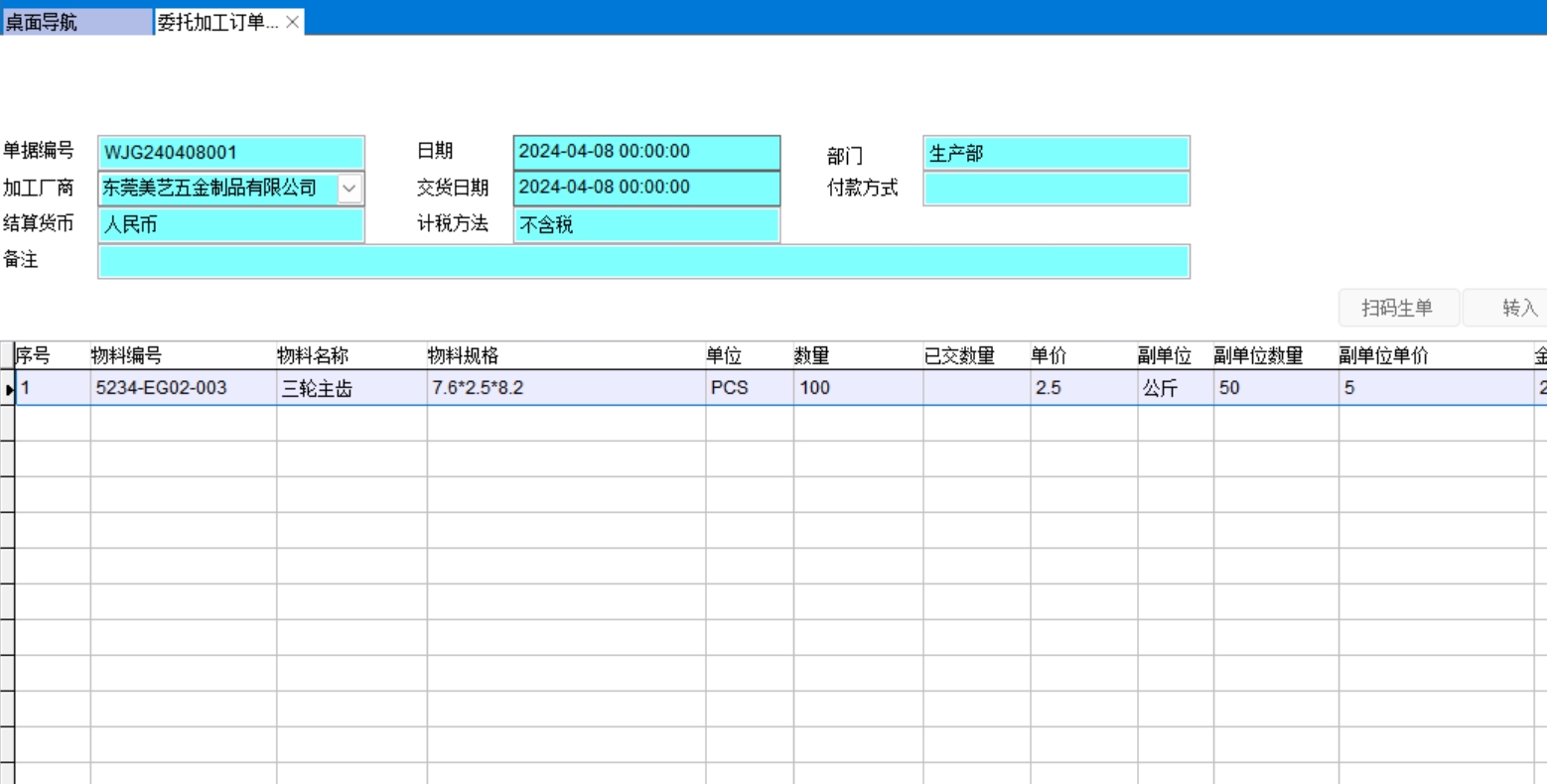This screenshot has width=1547, height=784.
Task: Select the row indicator arrow for row 1
Action: [x=9, y=389]
